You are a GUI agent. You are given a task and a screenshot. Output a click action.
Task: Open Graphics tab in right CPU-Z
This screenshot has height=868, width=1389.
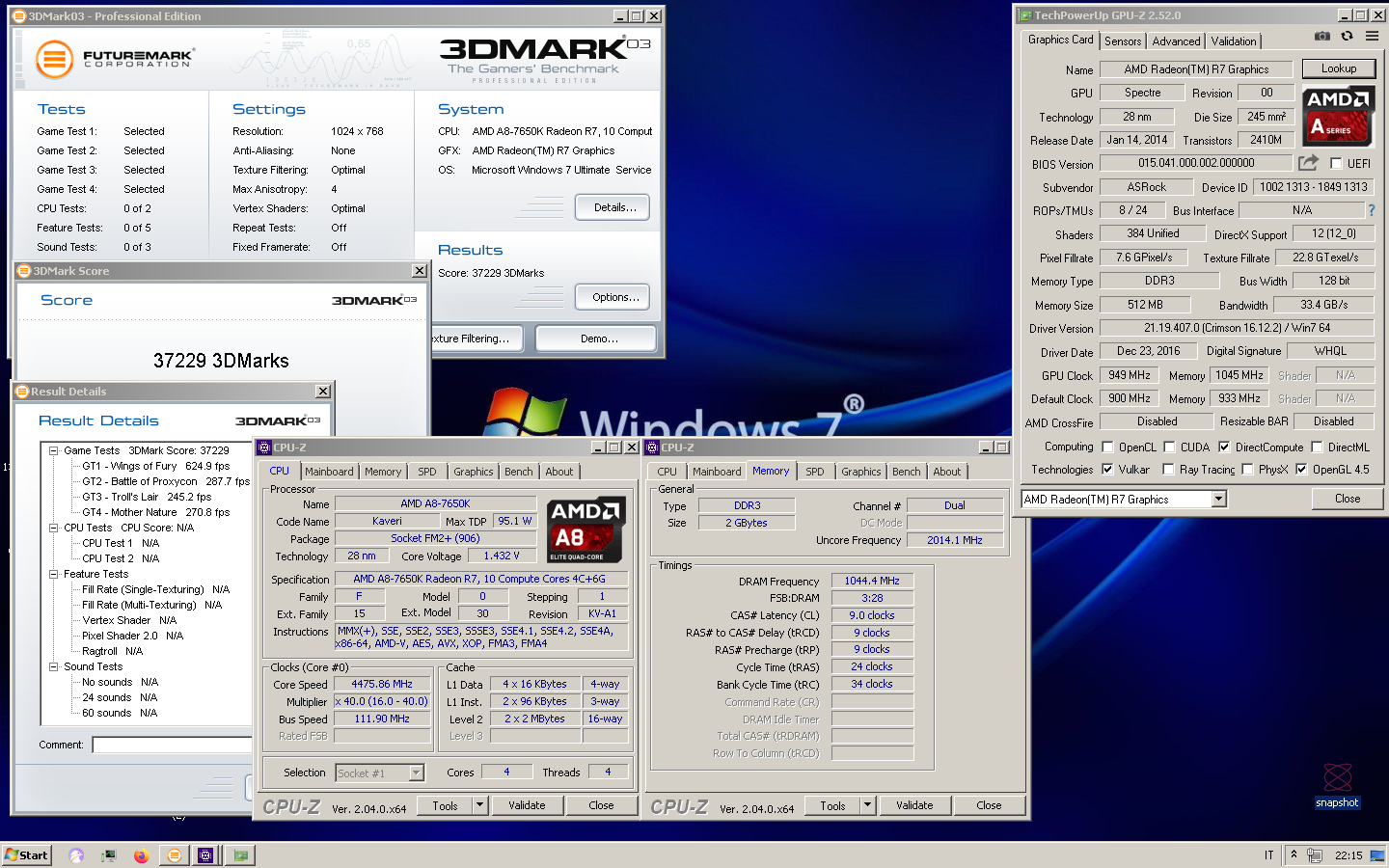pyautogui.click(x=860, y=472)
